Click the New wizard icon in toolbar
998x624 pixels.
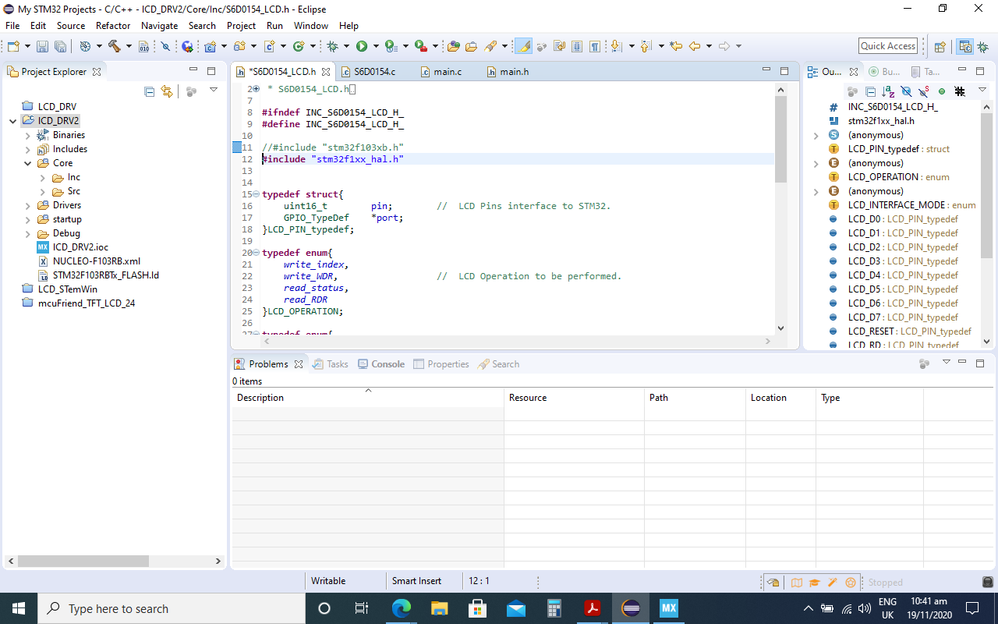point(13,46)
